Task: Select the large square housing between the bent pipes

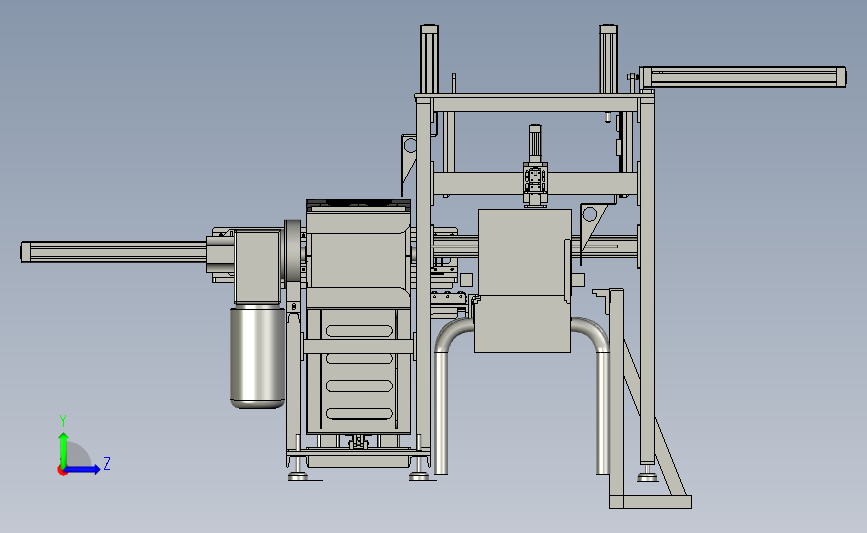Action: (523, 280)
